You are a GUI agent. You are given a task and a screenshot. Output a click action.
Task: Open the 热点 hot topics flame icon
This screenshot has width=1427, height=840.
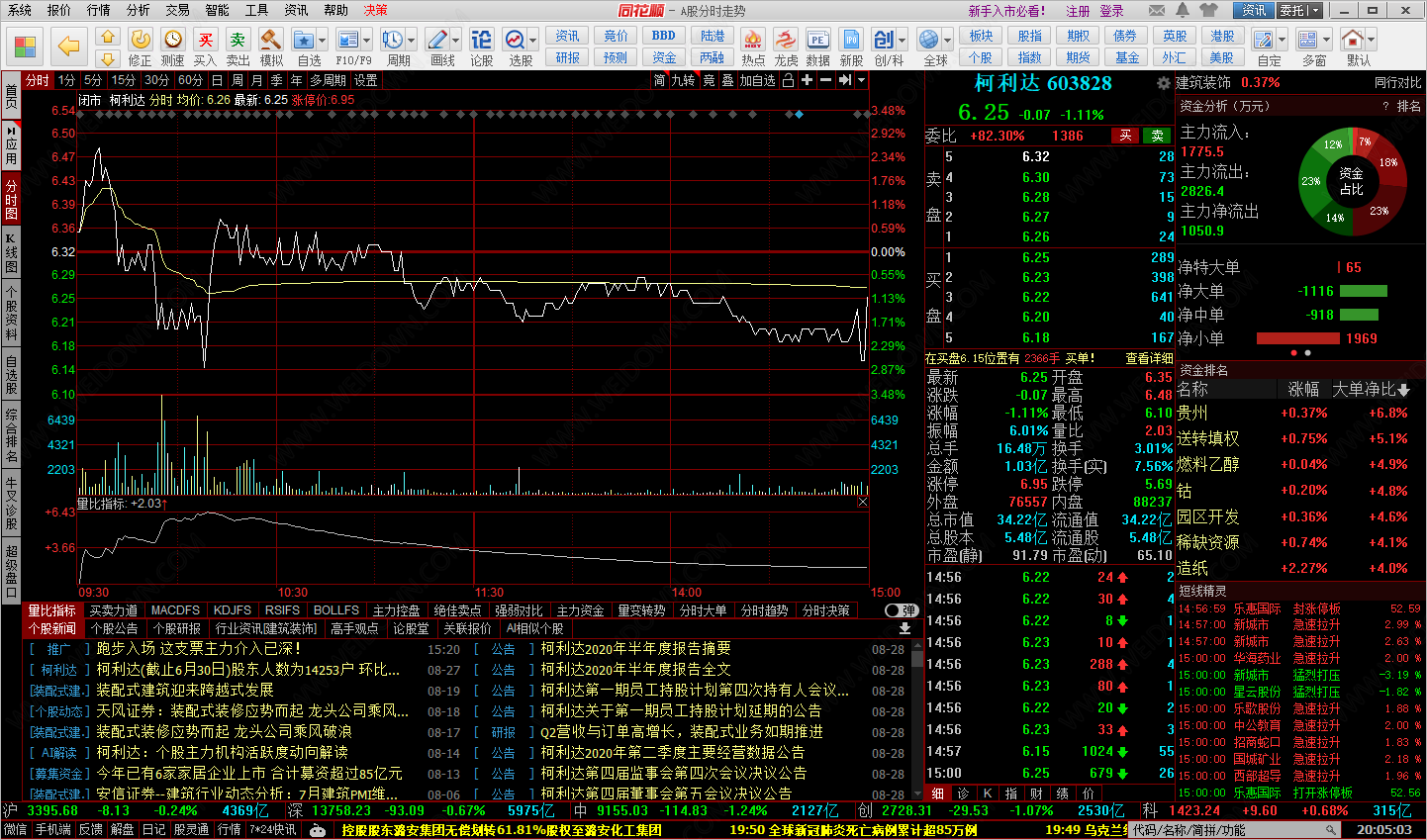pyautogui.click(x=753, y=40)
